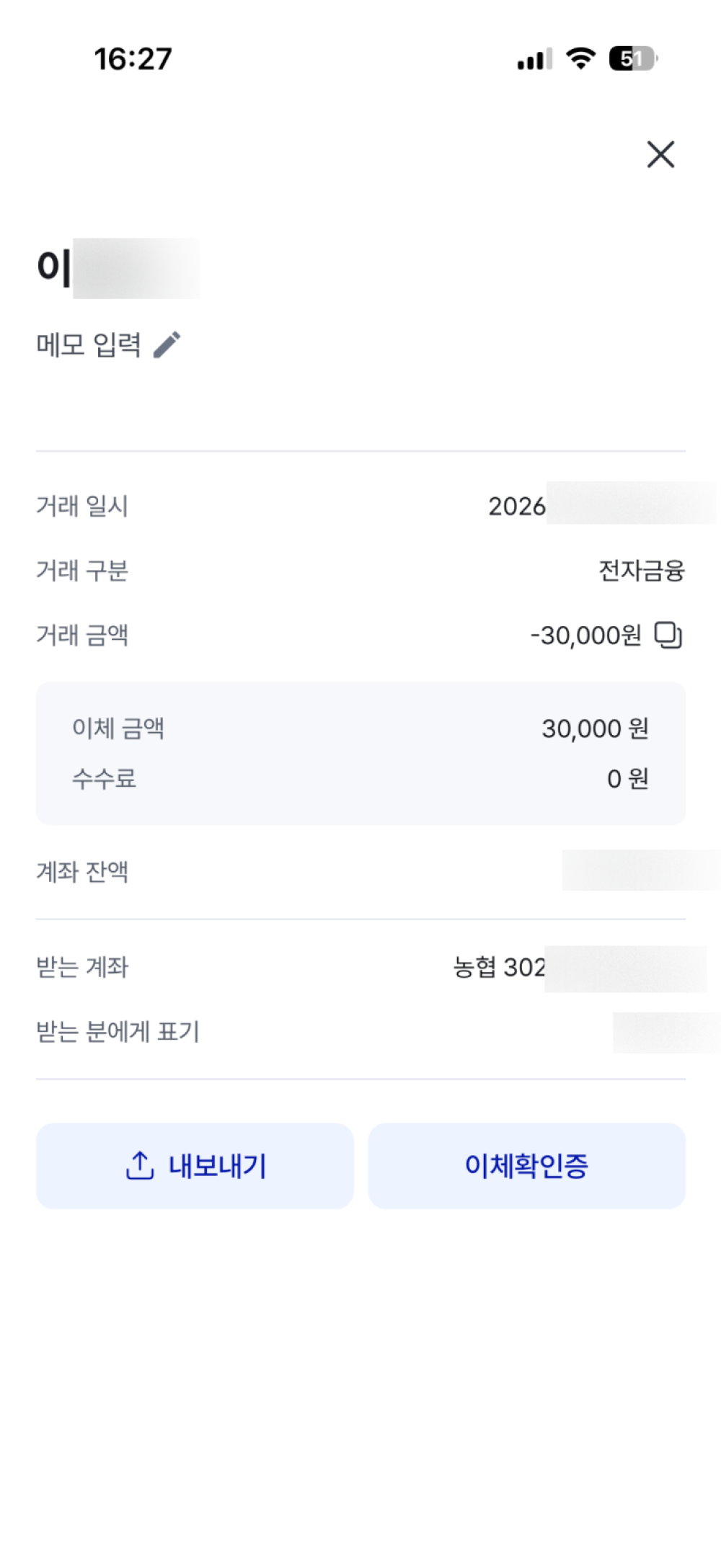Screen dimensions: 721x1568
Task: Tap the 16:27 clock in status bar
Action: click(x=133, y=59)
